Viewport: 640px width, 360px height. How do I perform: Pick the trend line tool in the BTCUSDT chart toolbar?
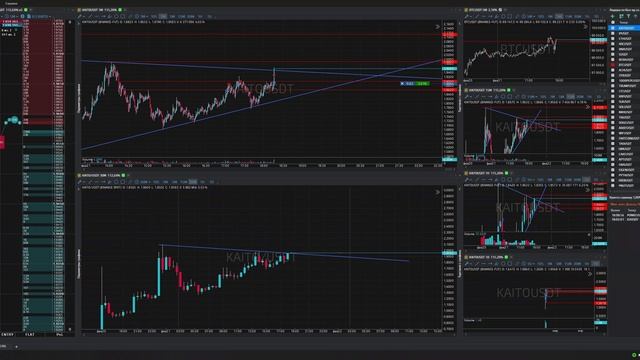(x=477, y=16)
